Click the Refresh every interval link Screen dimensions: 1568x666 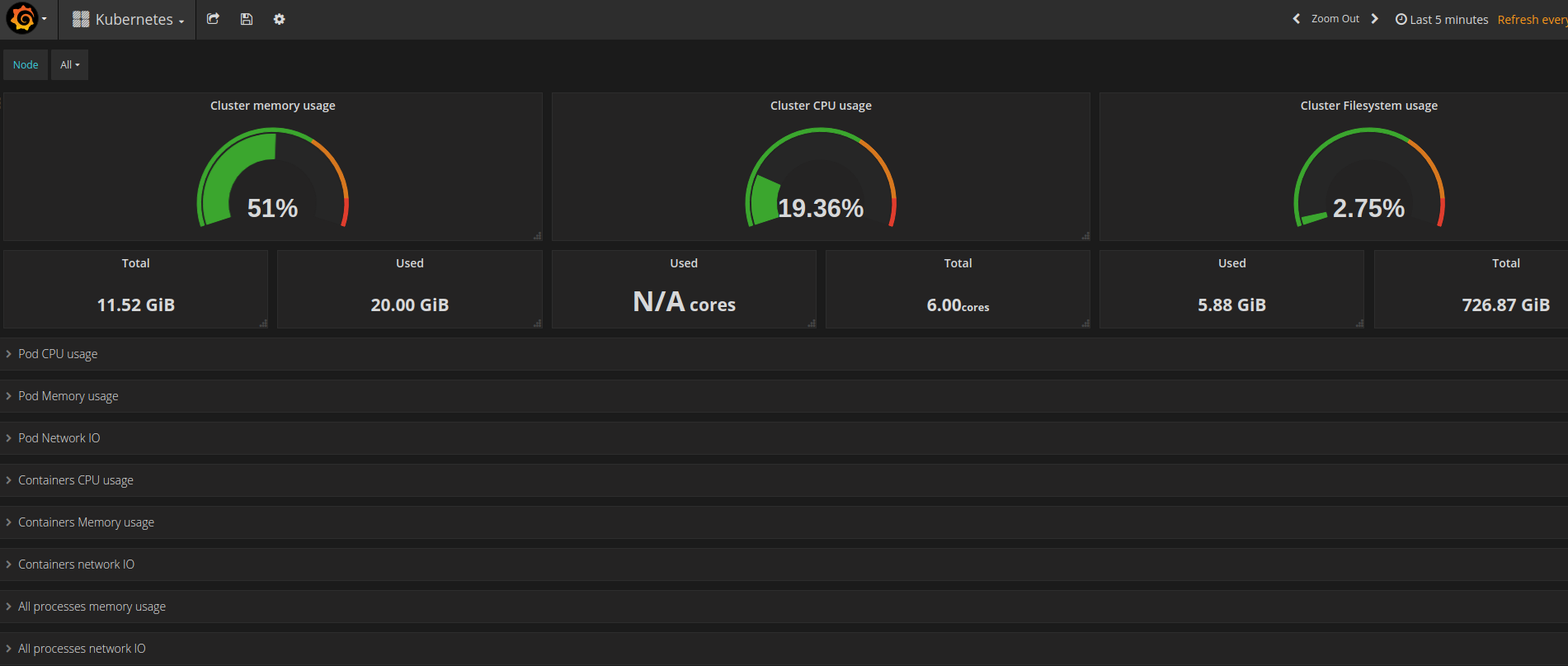click(x=1533, y=19)
